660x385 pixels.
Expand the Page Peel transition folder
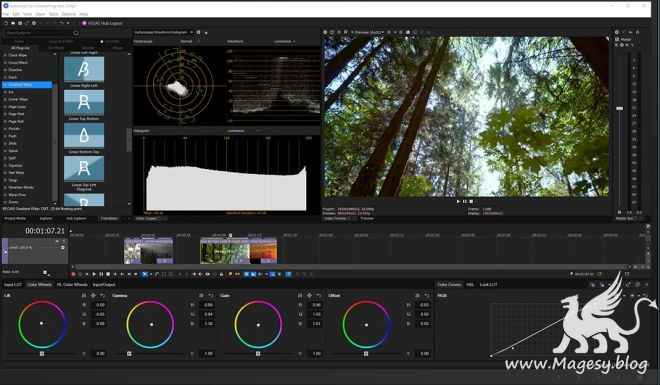5,114
